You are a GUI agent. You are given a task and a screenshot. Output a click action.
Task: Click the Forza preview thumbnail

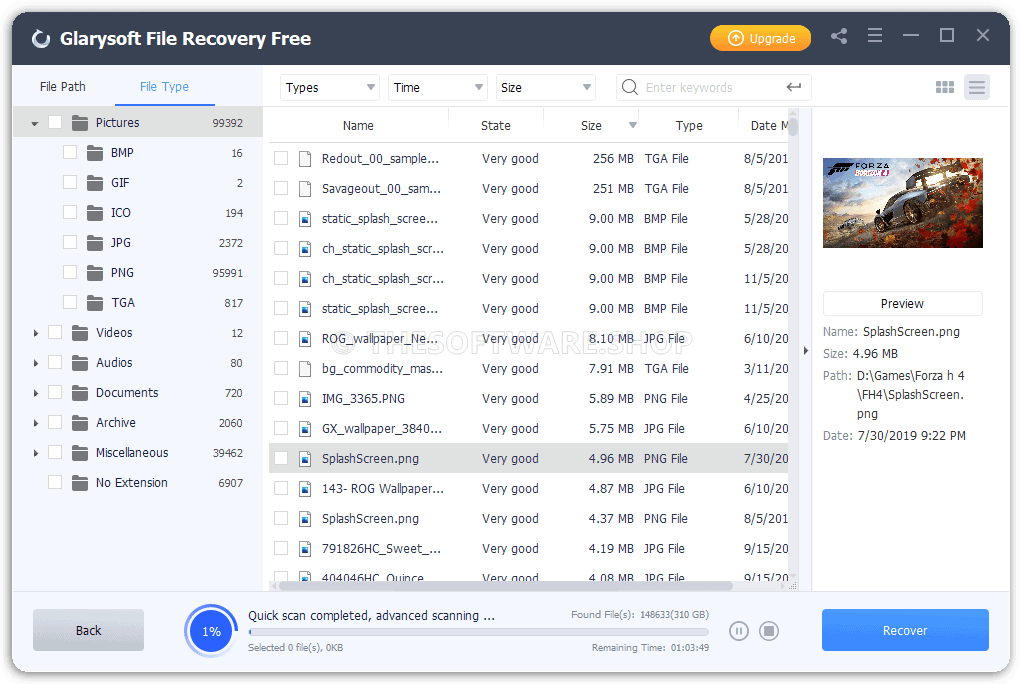pos(902,202)
